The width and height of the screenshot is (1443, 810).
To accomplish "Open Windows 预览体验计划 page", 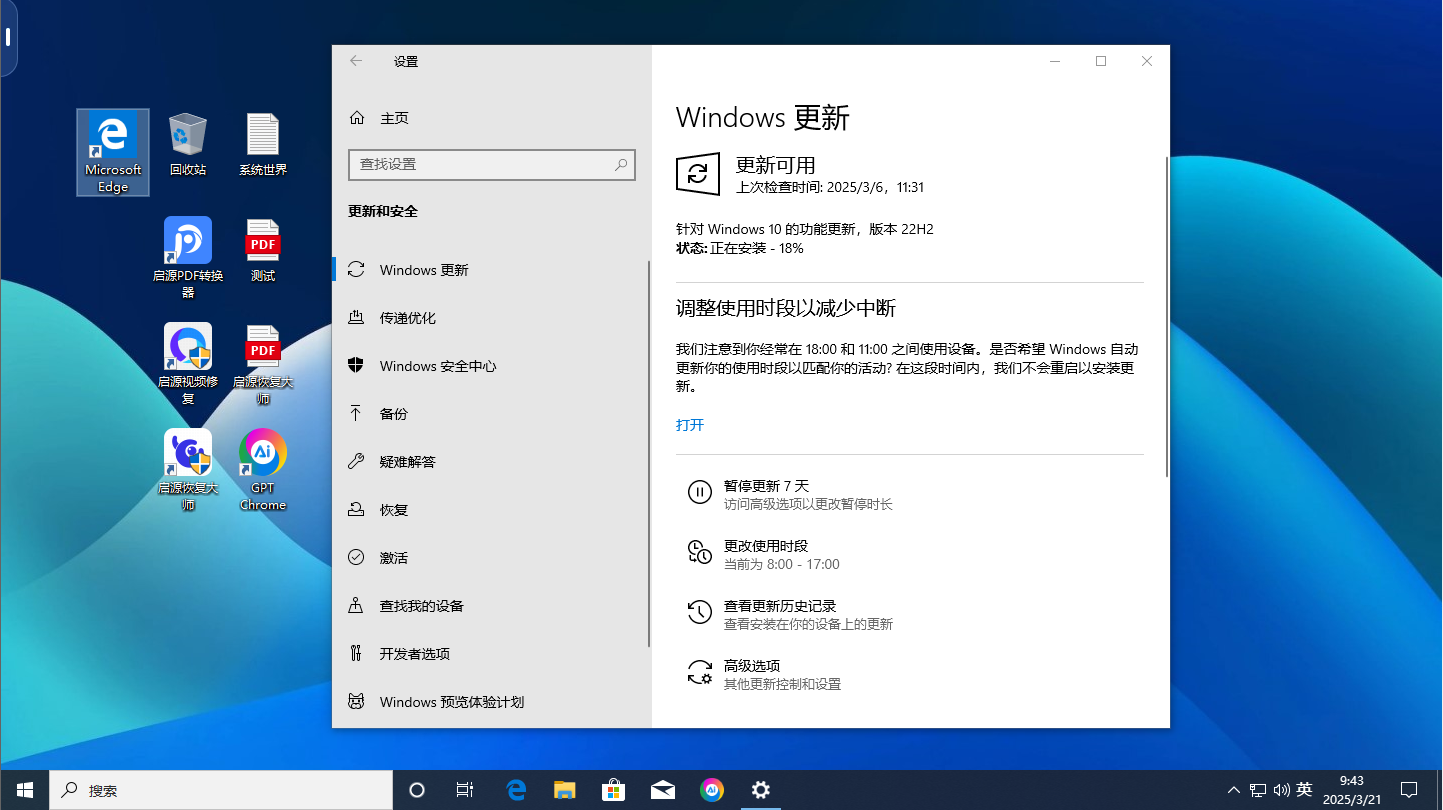I will pos(491,702).
